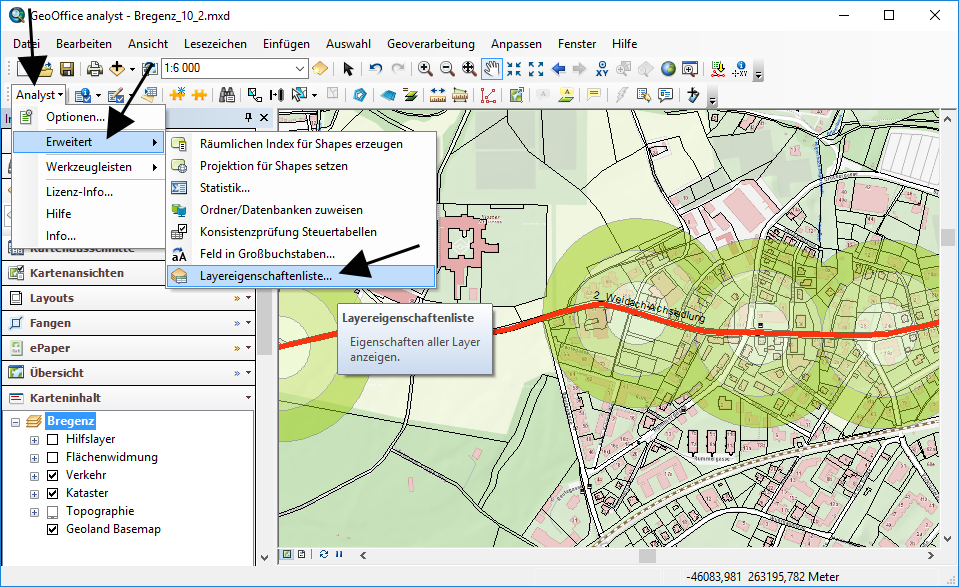Collapse the Bregenz data frame node

(x=16, y=421)
